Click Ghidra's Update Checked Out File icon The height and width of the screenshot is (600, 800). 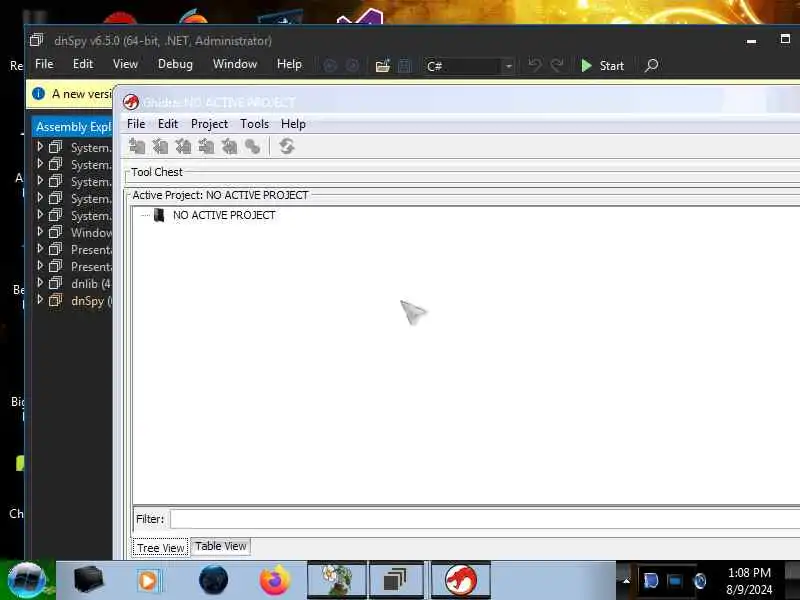coord(183,146)
